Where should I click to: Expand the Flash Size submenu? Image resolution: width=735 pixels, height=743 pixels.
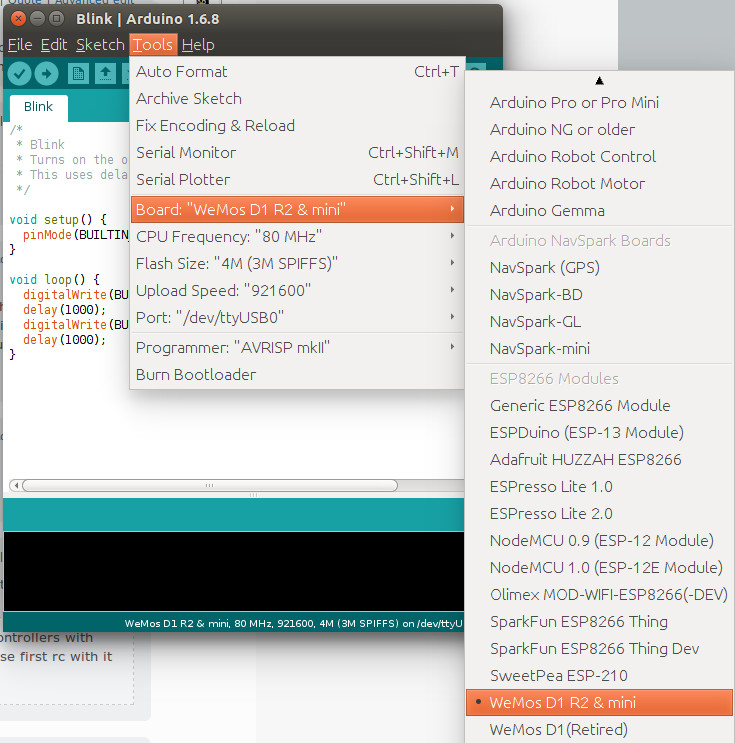(x=297, y=263)
